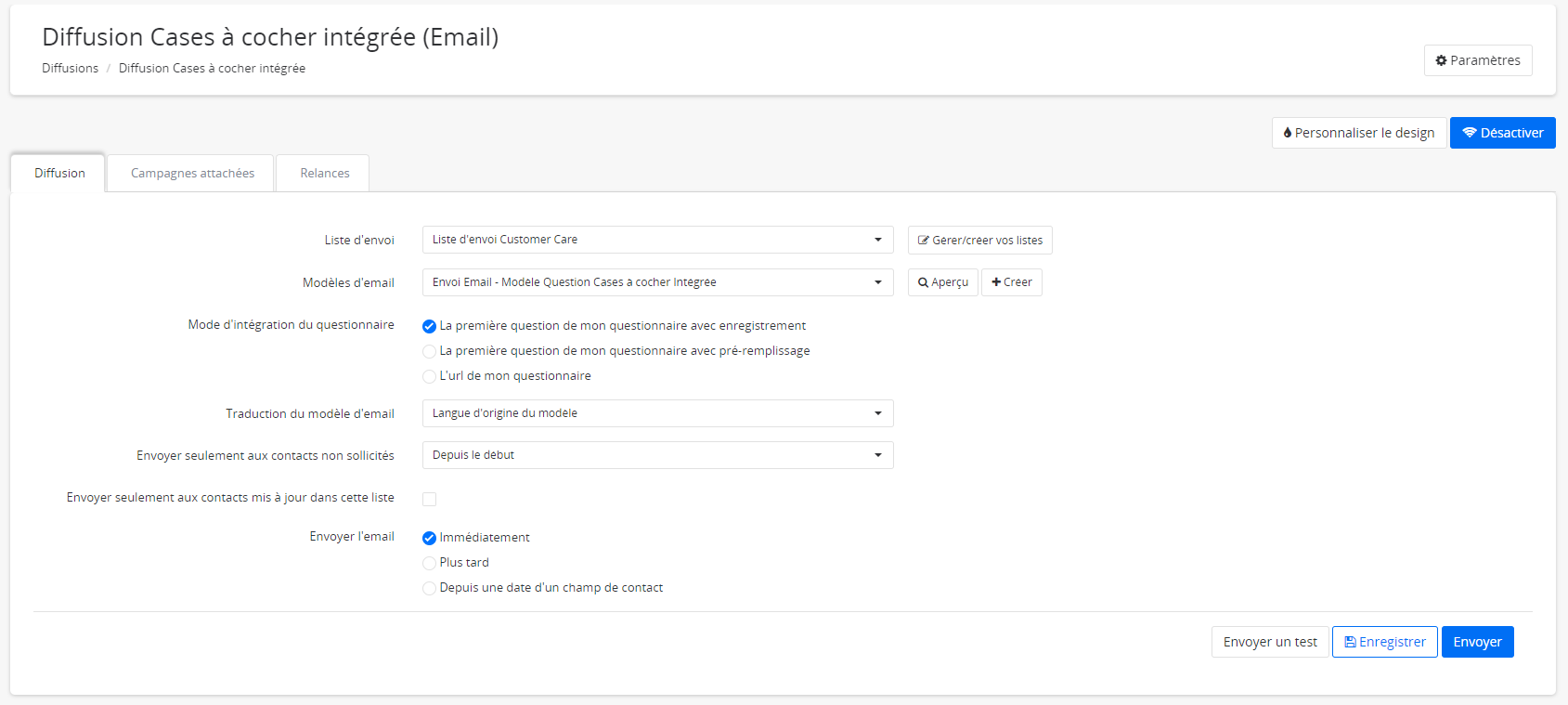The height and width of the screenshot is (705, 1568).
Task: Switch to the Campagnes attachées tab
Action: tap(192, 174)
